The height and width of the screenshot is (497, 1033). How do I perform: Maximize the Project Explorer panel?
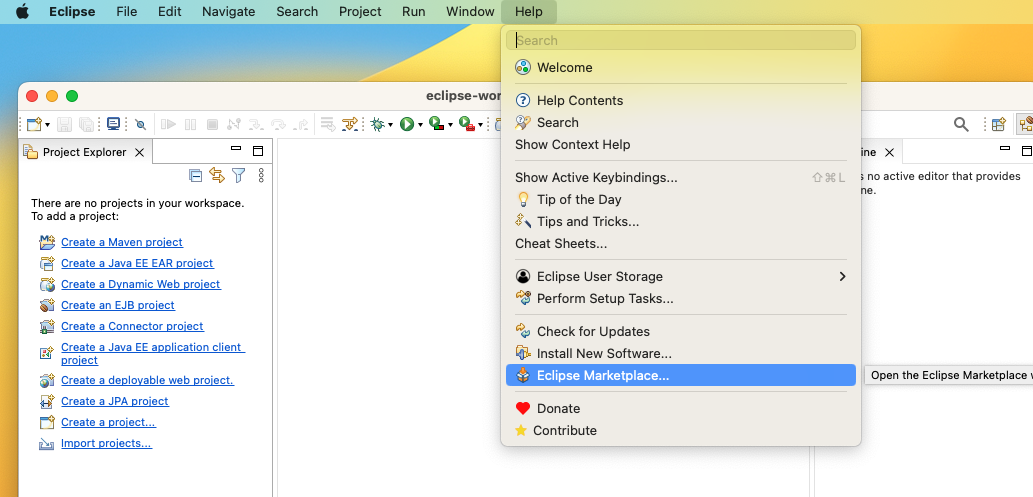pos(258,151)
